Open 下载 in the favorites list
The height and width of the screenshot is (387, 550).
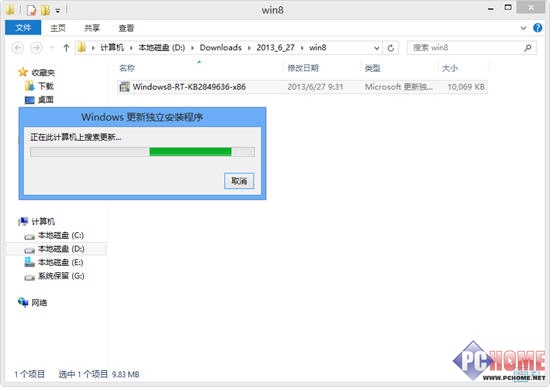(46, 86)
